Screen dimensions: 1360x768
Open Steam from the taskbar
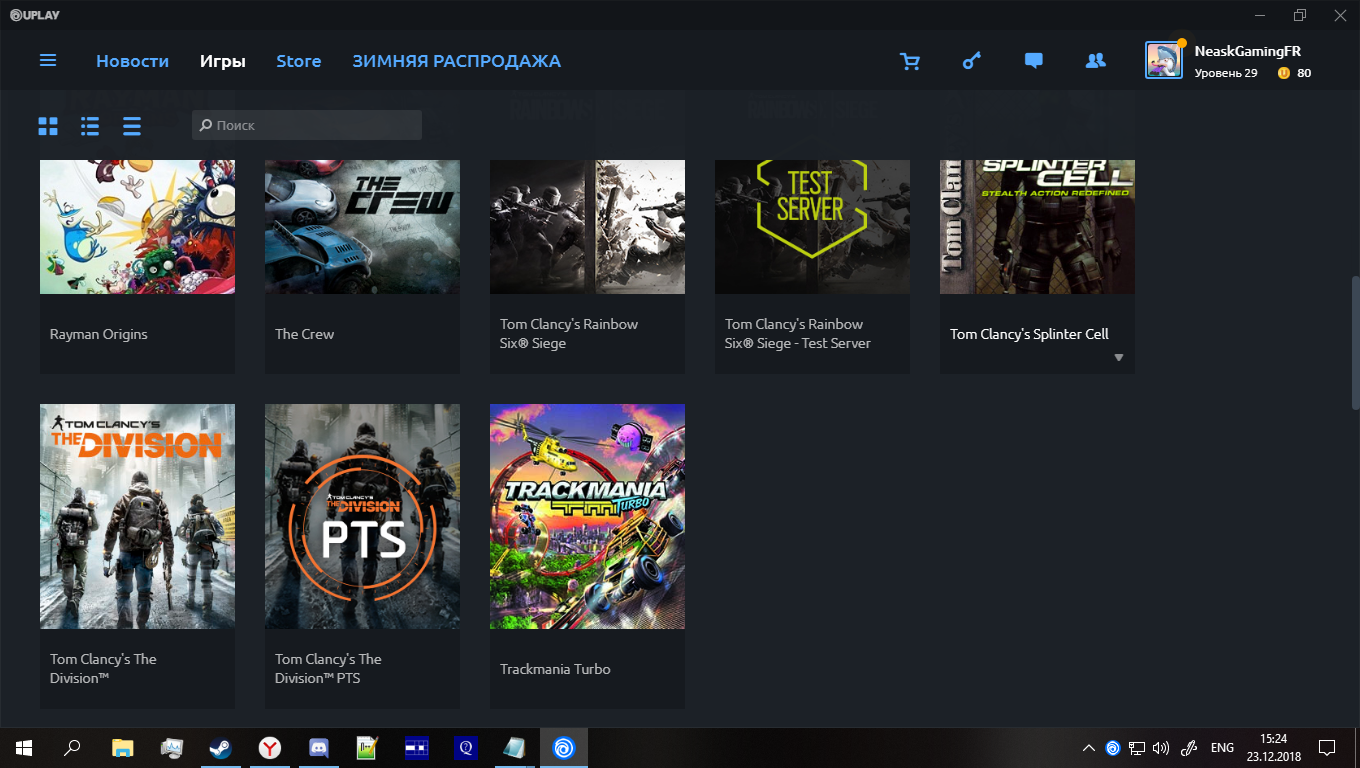(x=220, y=747)
